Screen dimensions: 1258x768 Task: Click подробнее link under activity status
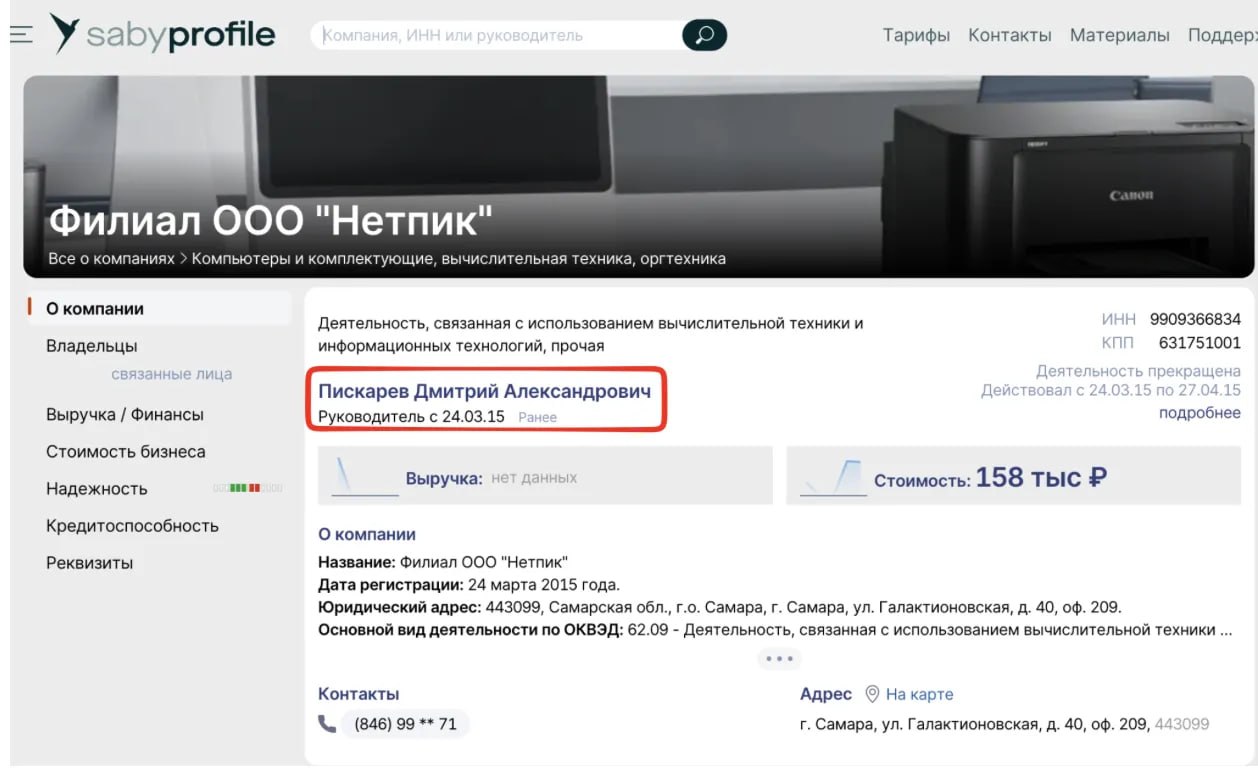(1200, 413)
